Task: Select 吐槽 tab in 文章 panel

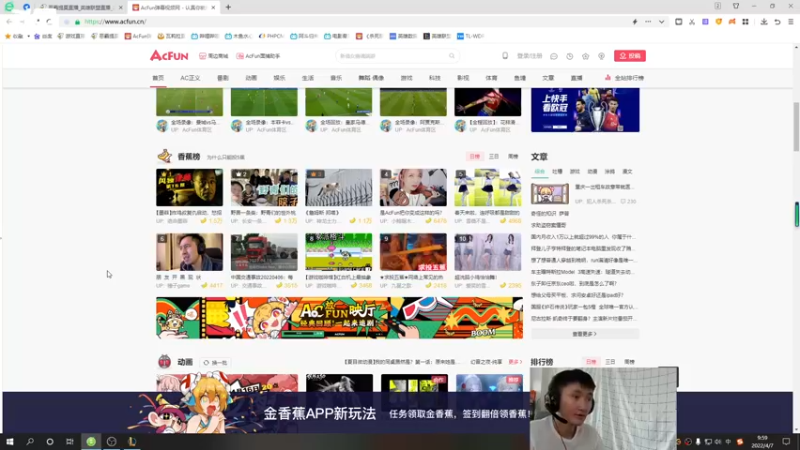Action: [557, 172]
